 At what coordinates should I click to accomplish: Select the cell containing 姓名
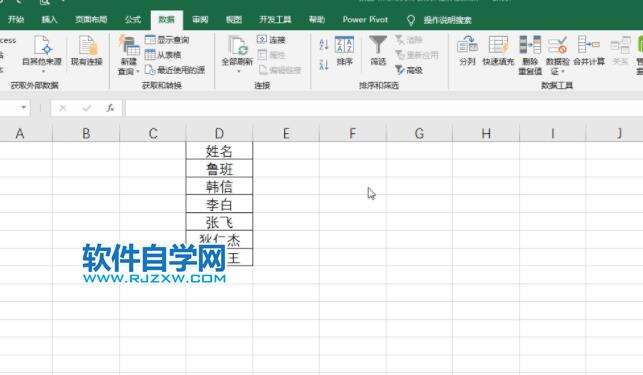219,151
